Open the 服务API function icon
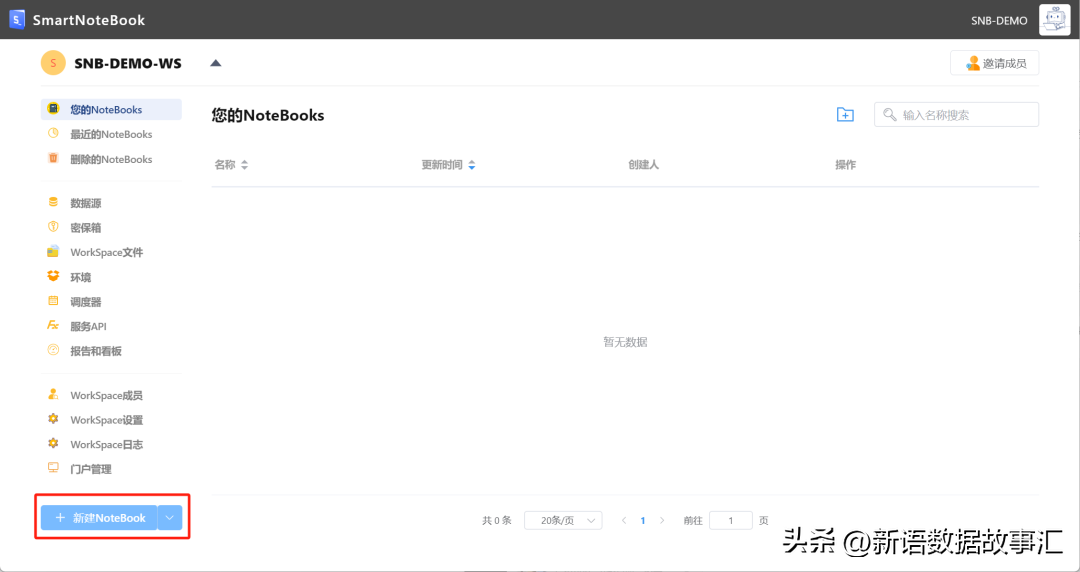Viewport: 1080px width, 572px height. coord(53,326)
